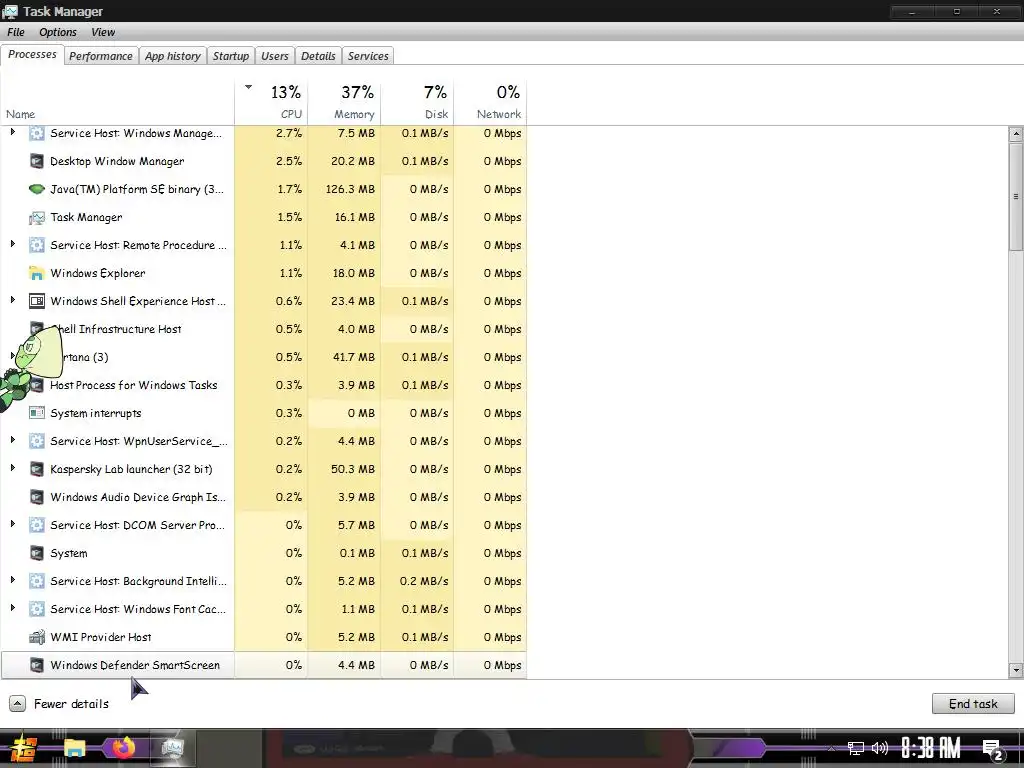
Task: Select the Shell Infrastructure Host row
Action: coord(263,329)
